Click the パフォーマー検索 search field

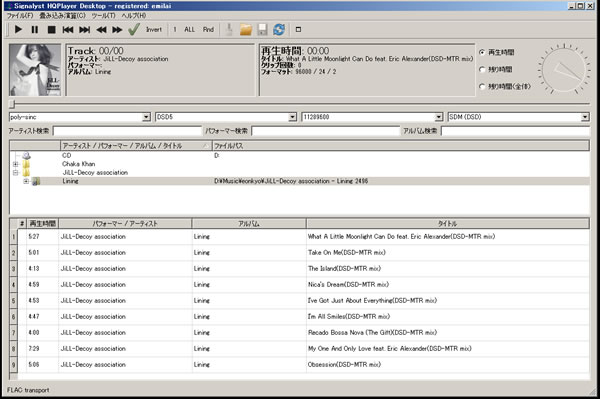pyautogui.click(x=326, y=131)
